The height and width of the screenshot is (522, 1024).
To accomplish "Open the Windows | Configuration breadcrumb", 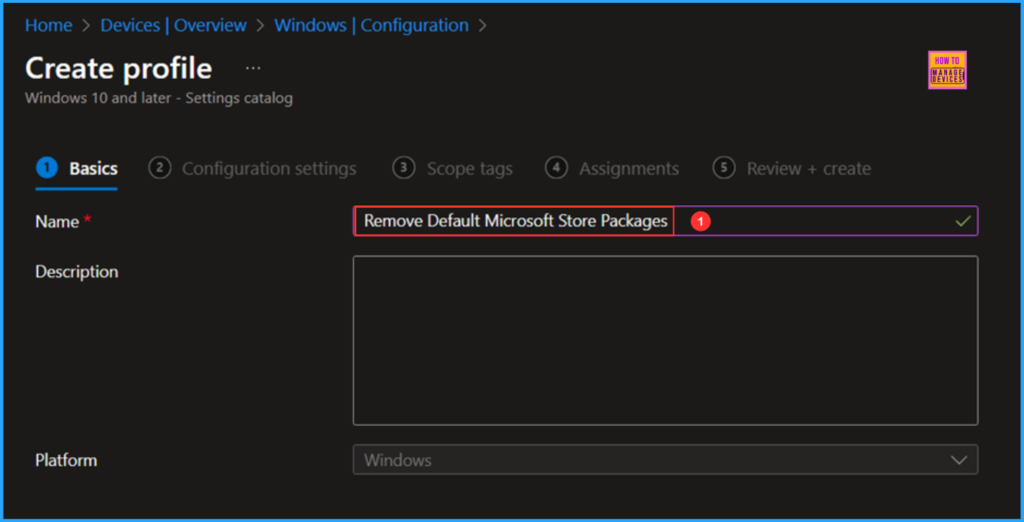I will (x=371, y=25).
